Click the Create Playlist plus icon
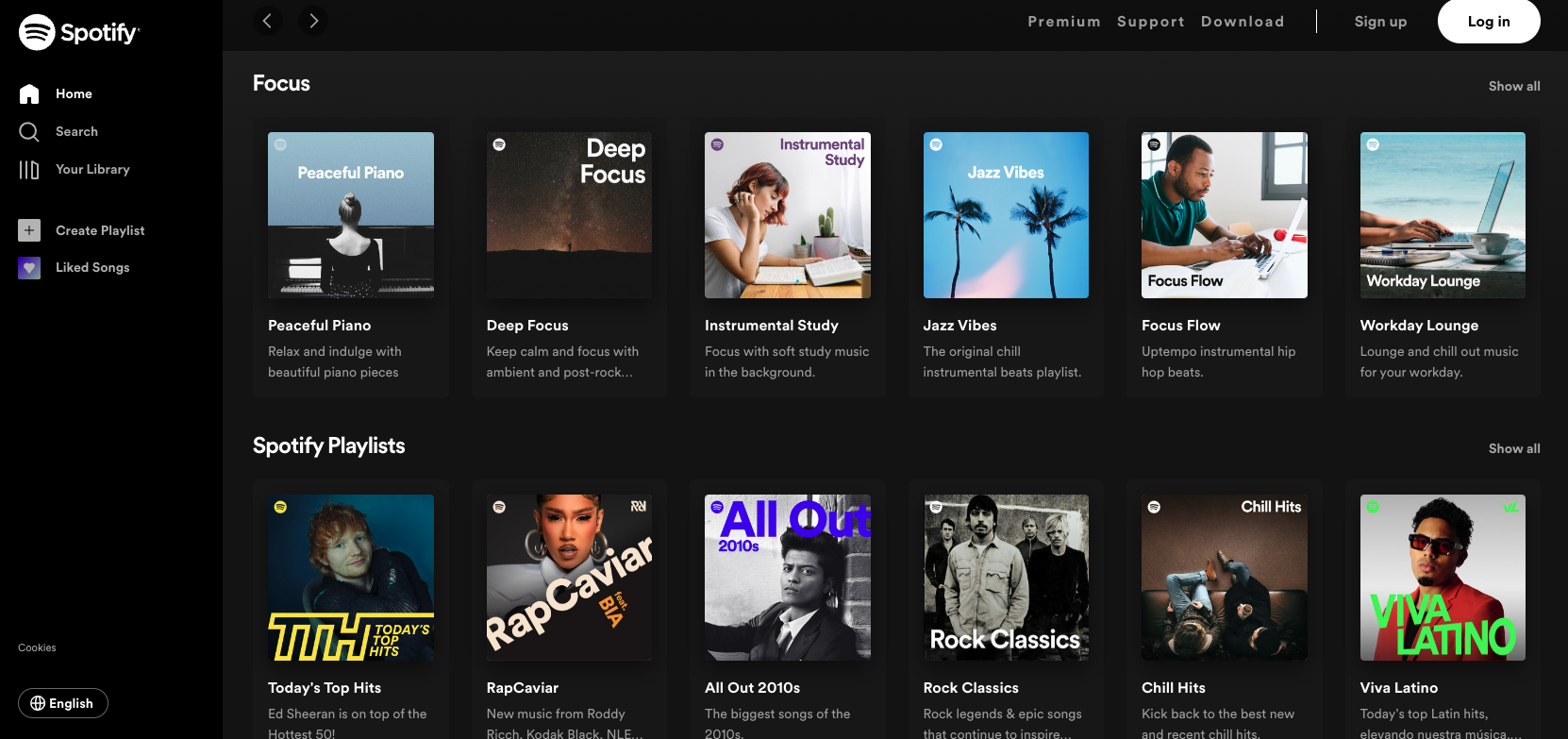 29,230
